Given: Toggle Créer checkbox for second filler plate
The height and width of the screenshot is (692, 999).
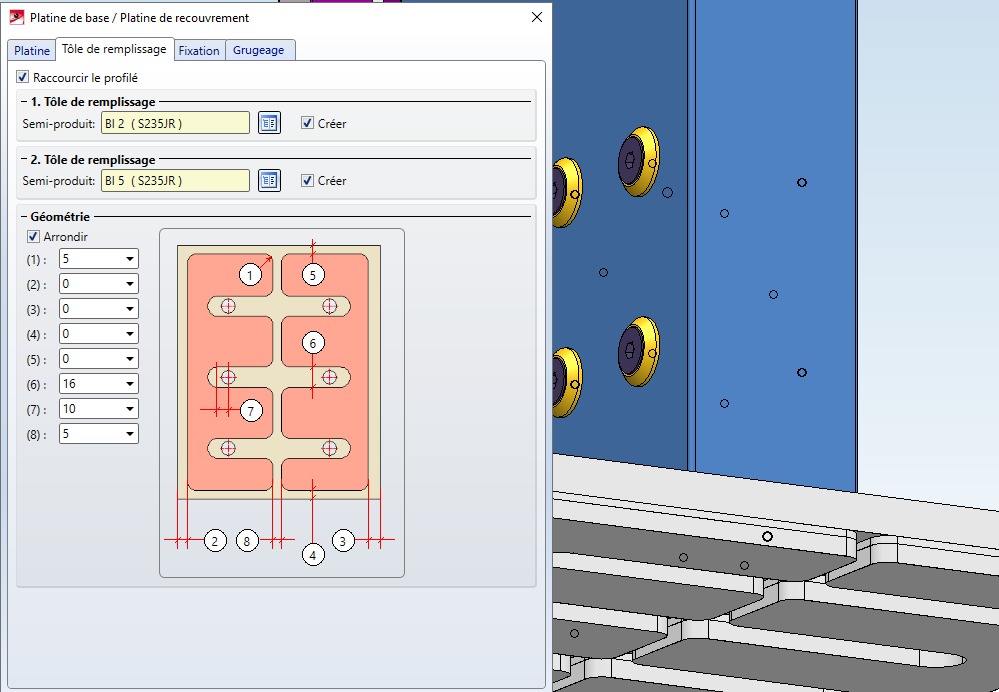Looking at the screenshot, I should 307,180.
